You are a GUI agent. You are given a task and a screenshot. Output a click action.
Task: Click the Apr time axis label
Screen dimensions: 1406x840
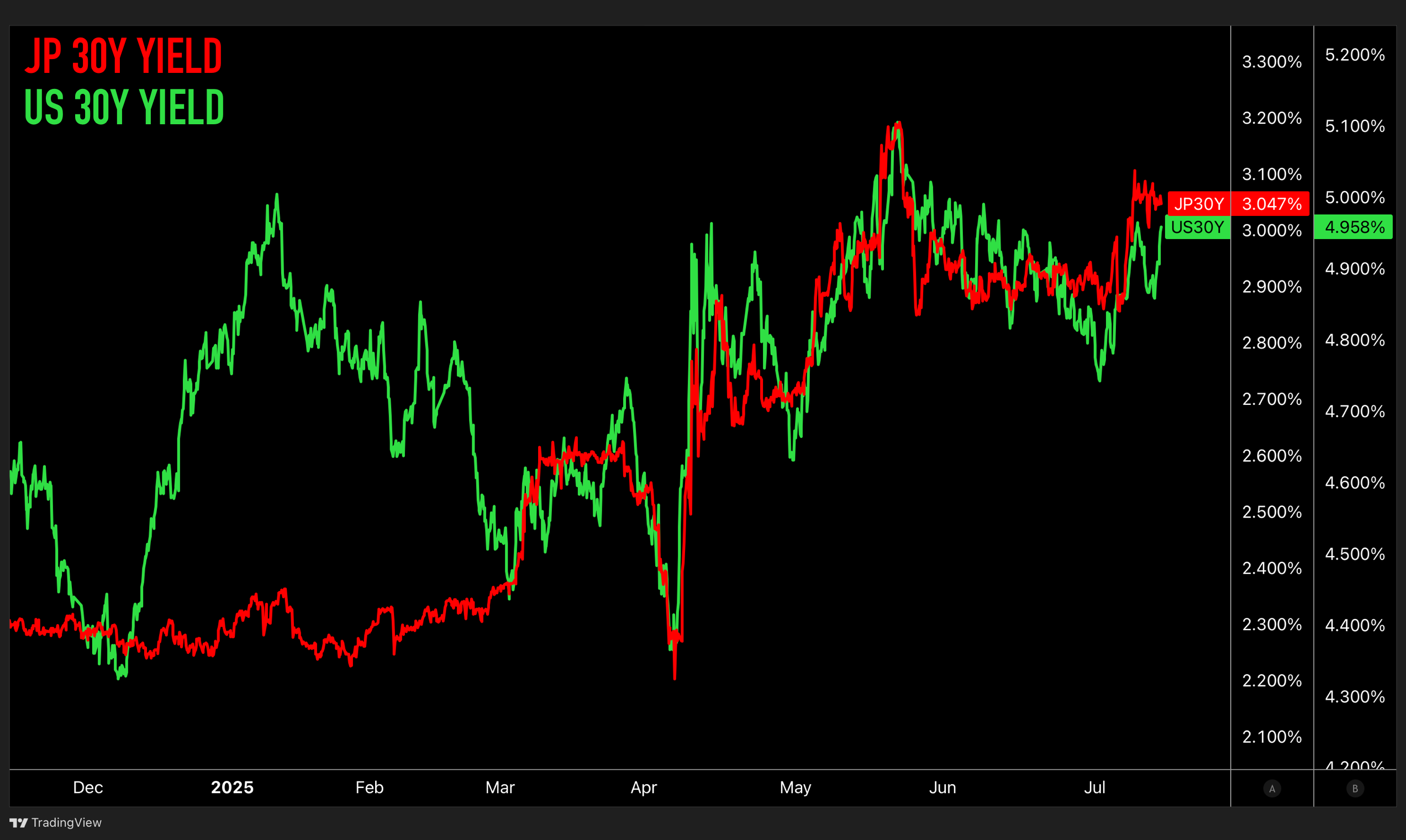point(644,788)
